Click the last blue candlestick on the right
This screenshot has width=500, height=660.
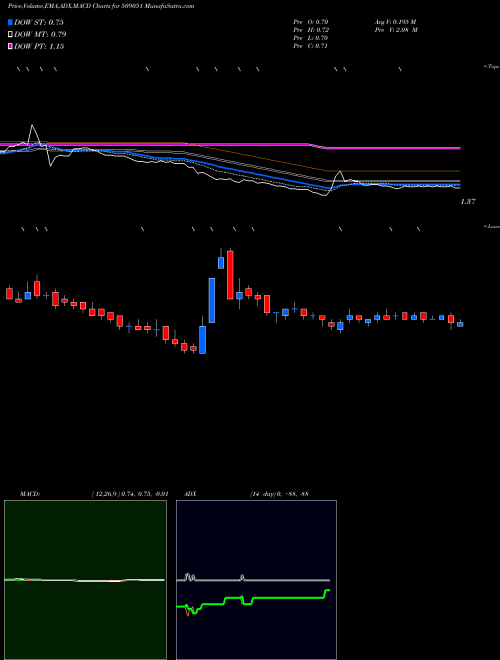(460, 324)
